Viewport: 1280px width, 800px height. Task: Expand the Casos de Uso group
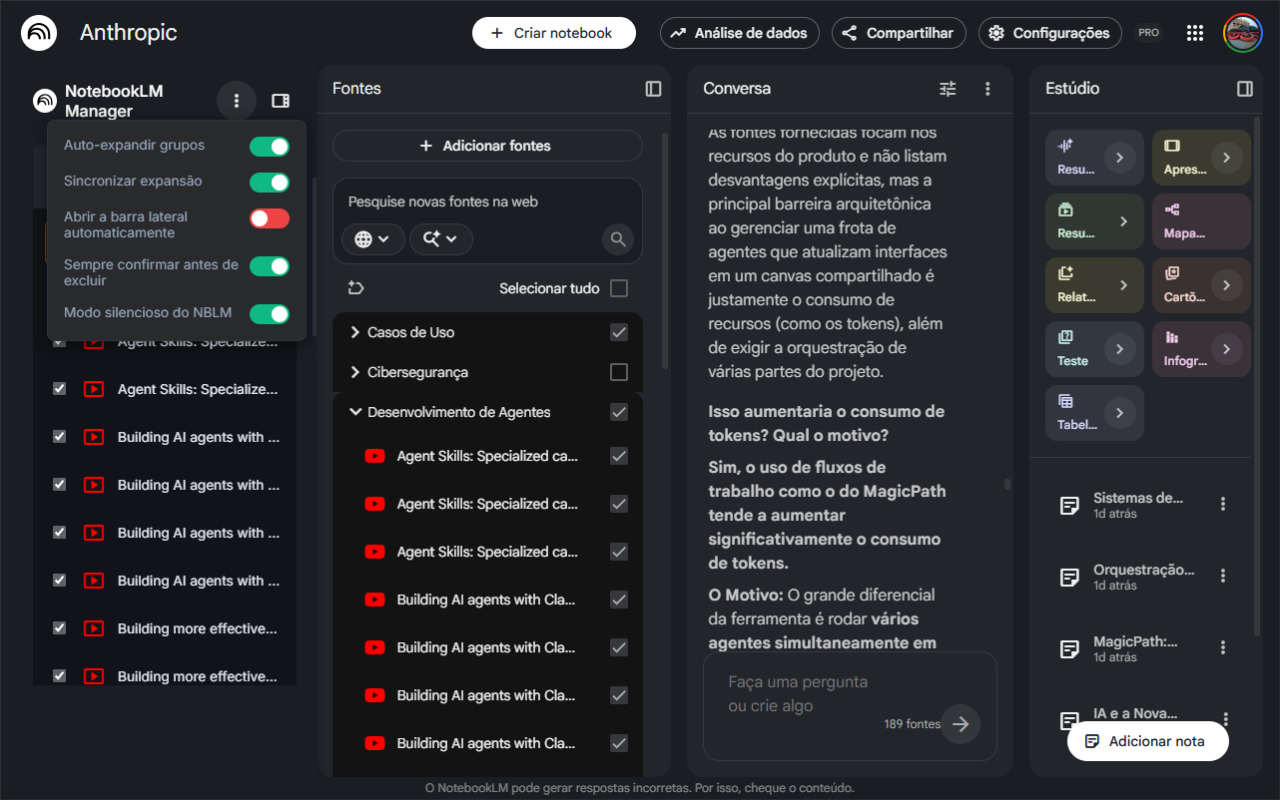click(x=355, y=332)
